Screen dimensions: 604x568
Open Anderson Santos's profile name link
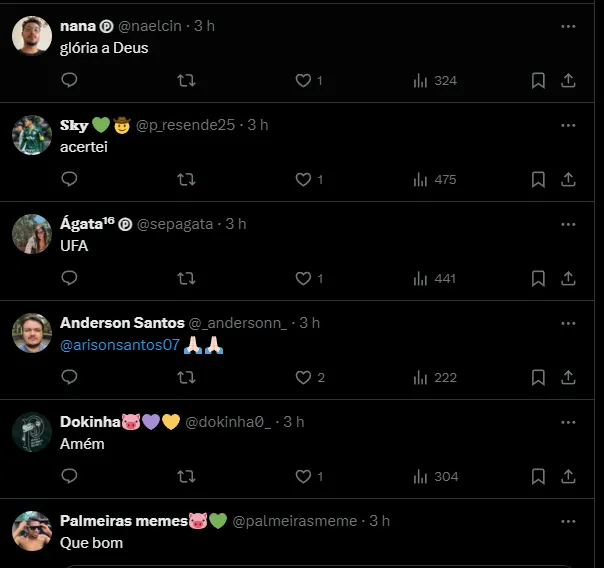click(122, 322)
